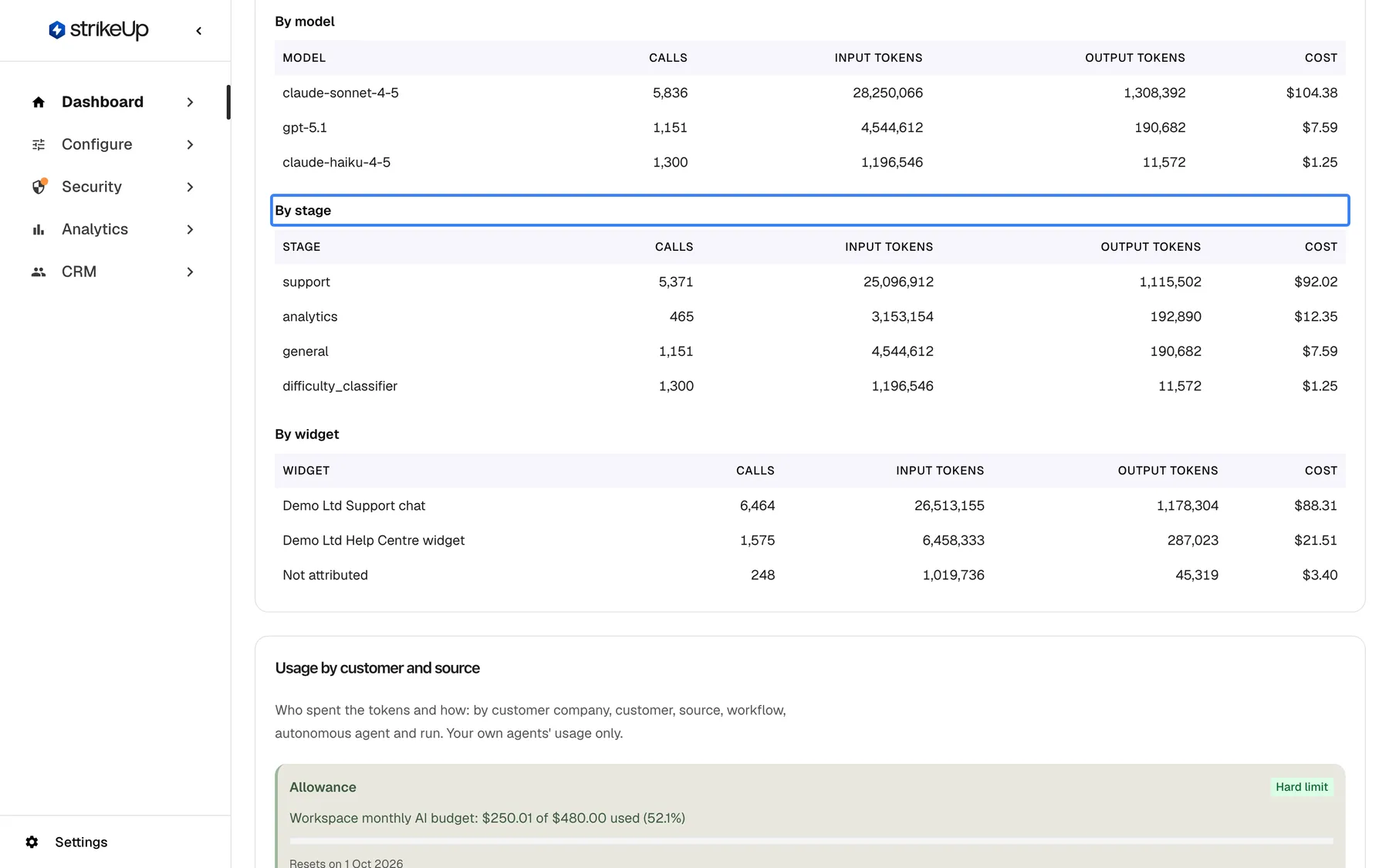The height and width of the screenshot is (868, 1389).
Task: Click the Hard limit badge
Action: click(x=1302, y=787)
